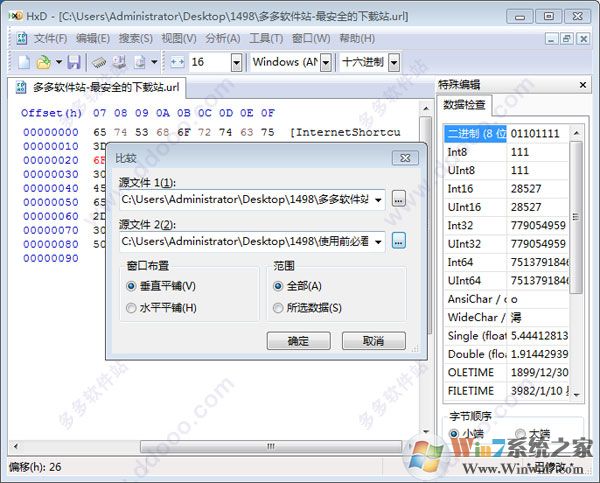Viewport: 600px width, 483px height.
Task: Open the 文件(F) menu
Action: (51, 39)
